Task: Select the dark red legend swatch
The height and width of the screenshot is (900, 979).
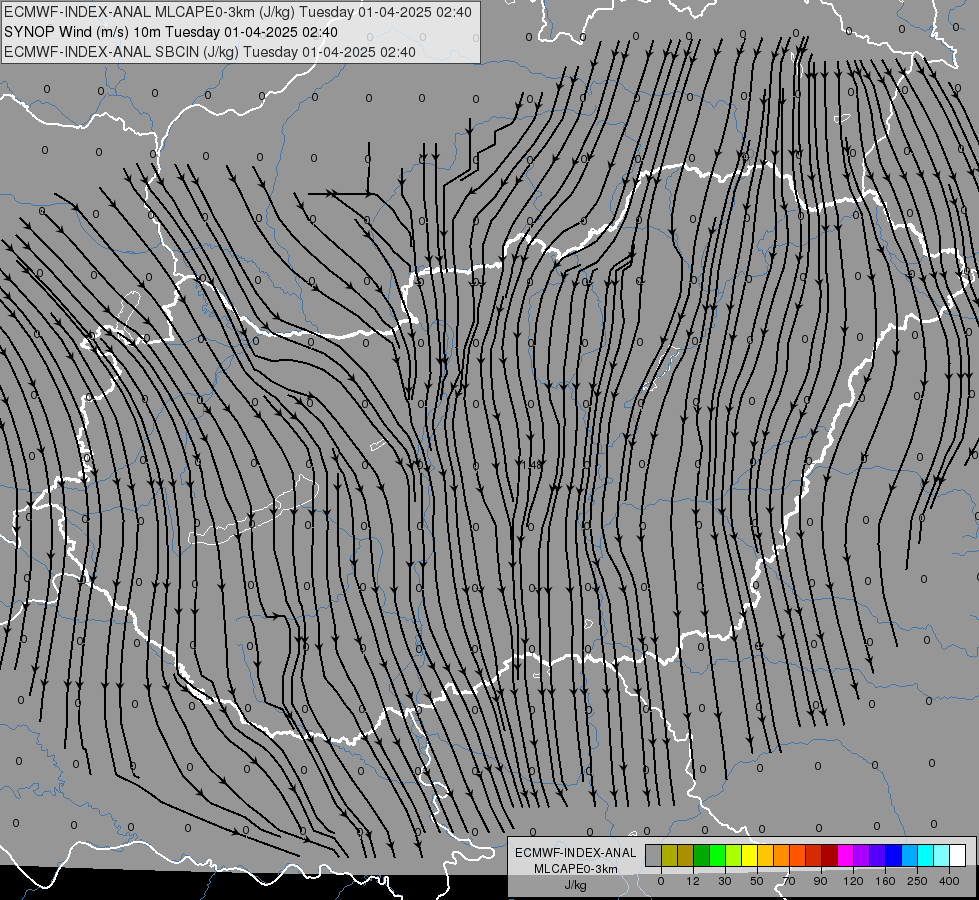Action: (x=830, y=855)
